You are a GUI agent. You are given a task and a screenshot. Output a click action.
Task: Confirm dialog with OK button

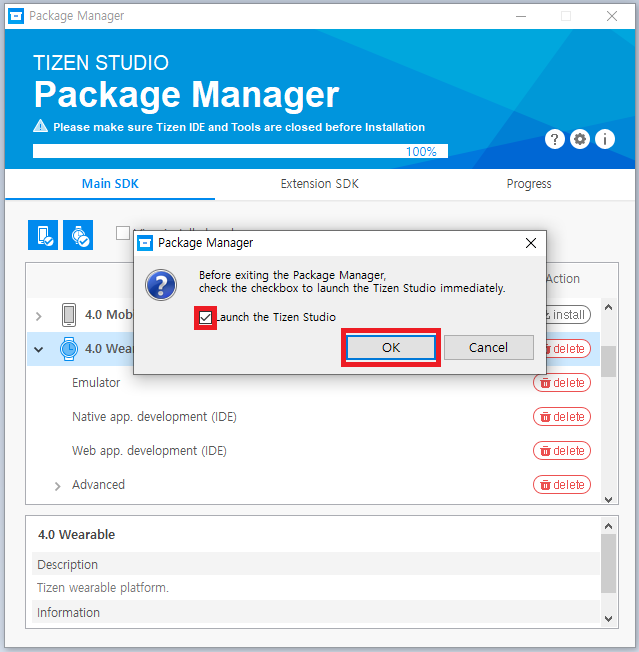tap(391, 348)
